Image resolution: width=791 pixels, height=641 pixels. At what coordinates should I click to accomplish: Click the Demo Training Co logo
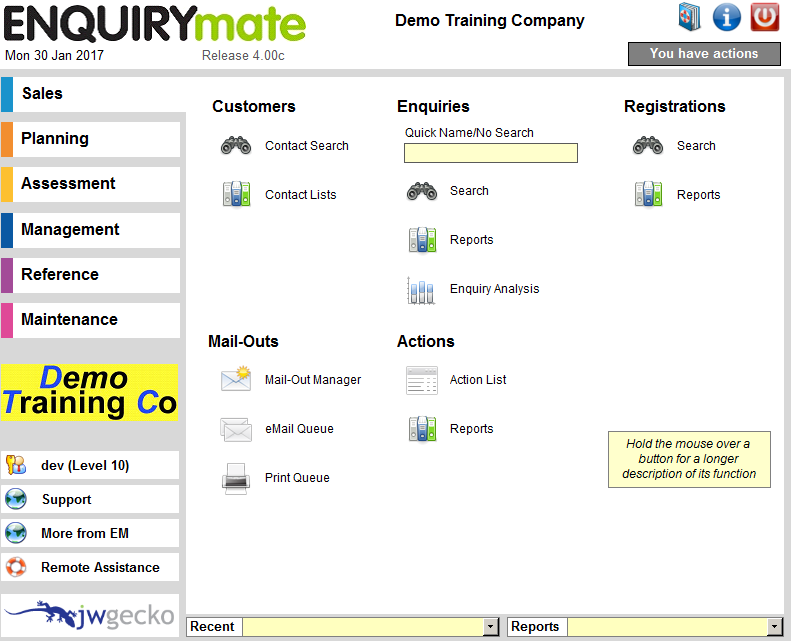click(89, 392)
